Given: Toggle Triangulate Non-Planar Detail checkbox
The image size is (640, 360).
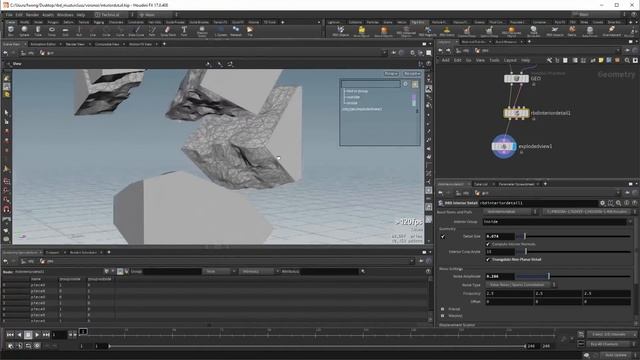Looking at the screenshot, I should 488,260.
